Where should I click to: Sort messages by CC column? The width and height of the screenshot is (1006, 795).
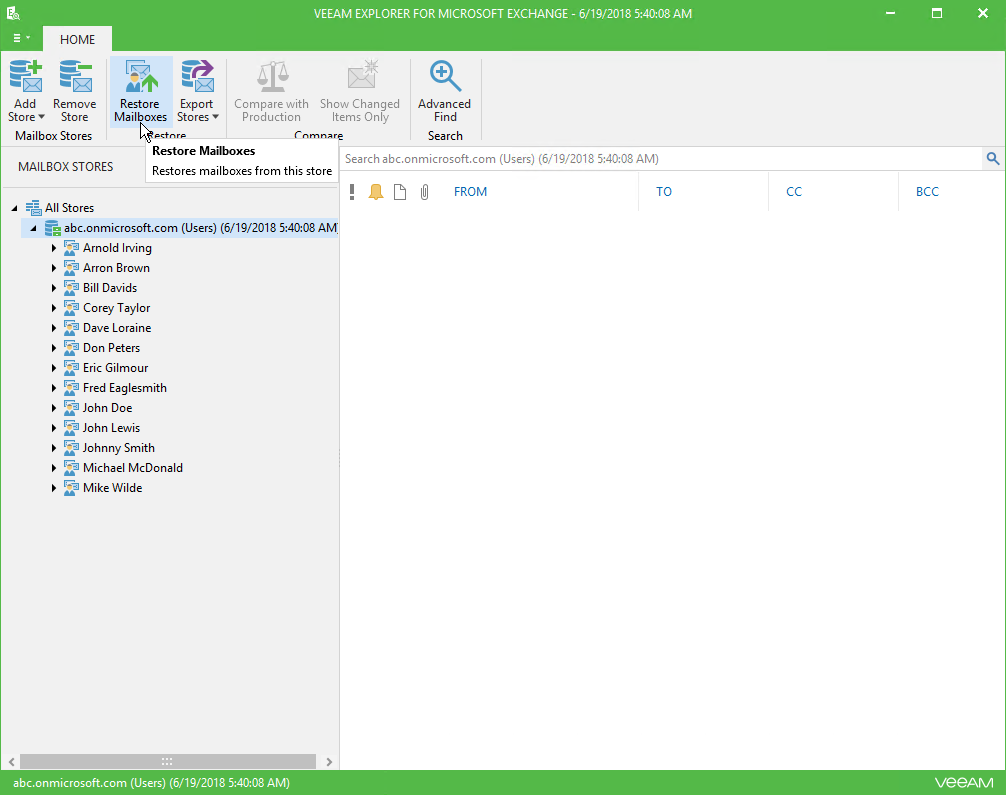click(x=794, y=191)
